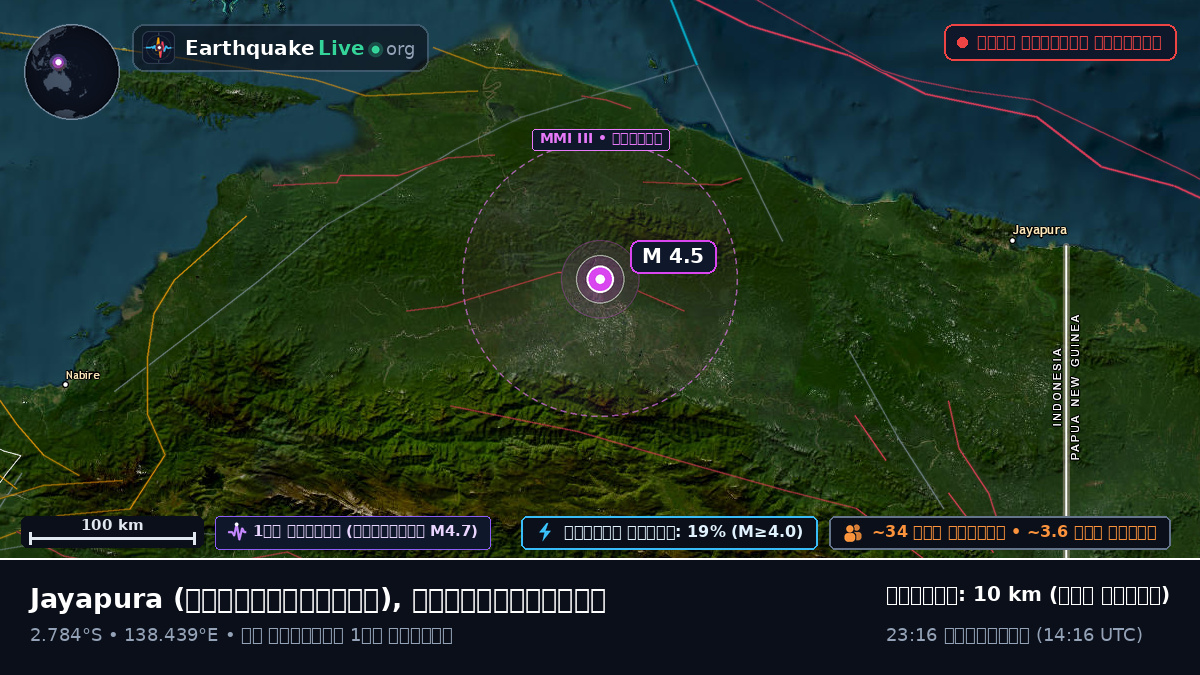
Task: Click the 23:16 (14:16 UTC) time text
Action: point(1014,635)
